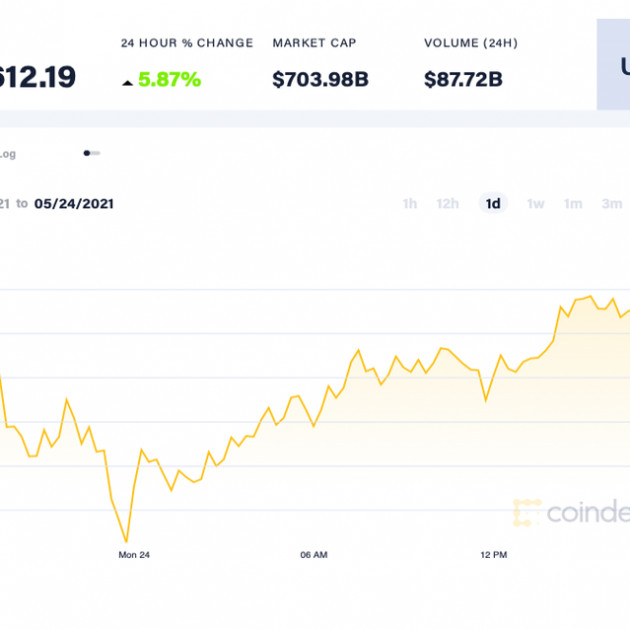Image resolution: width=630 pixels, height=630 pixels.
Task: Select the 12h time range
Action: click(x=447, y=204)
